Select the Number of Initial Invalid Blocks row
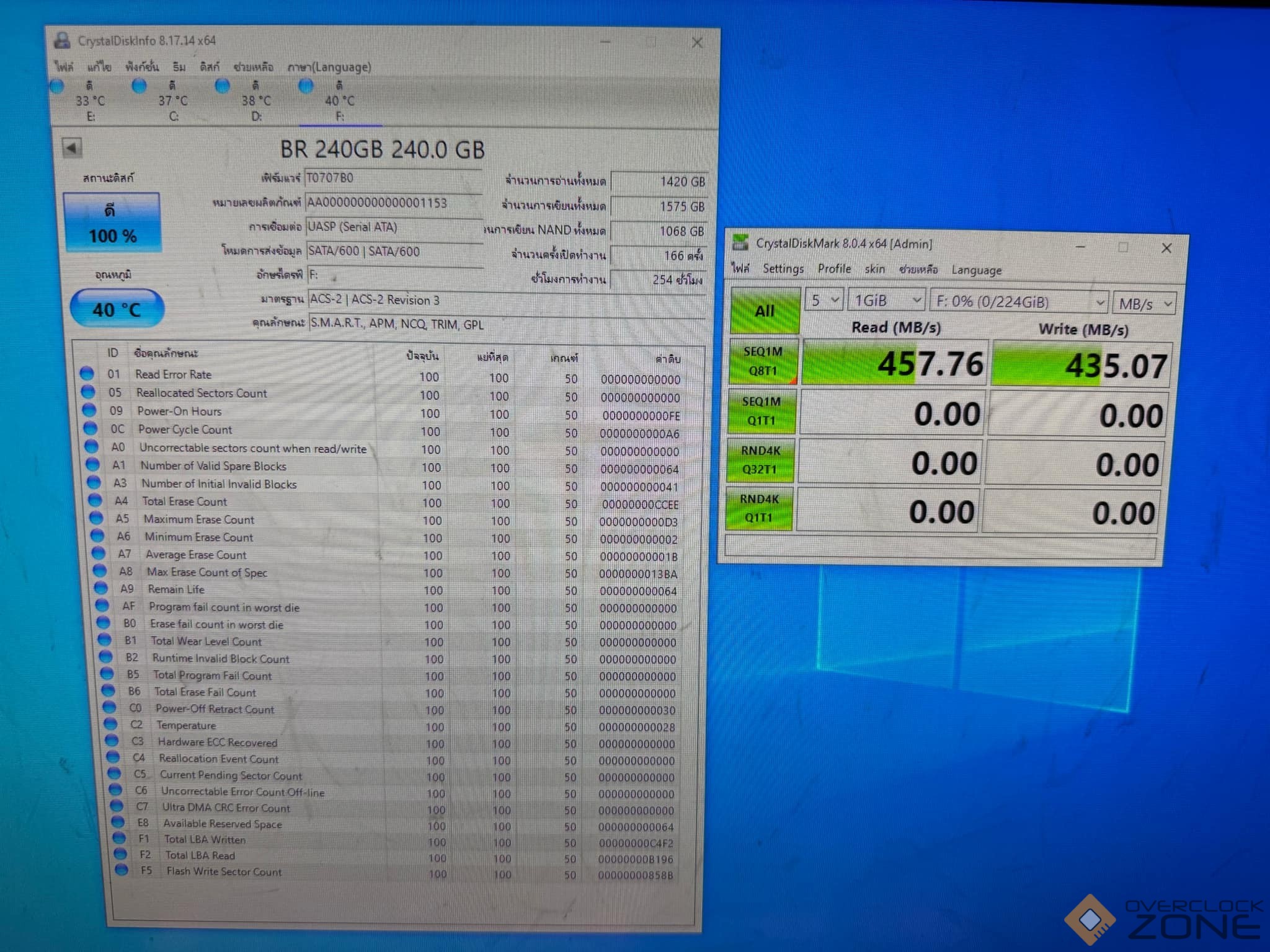Screen dimensions: 1270x952 (384, 485)
